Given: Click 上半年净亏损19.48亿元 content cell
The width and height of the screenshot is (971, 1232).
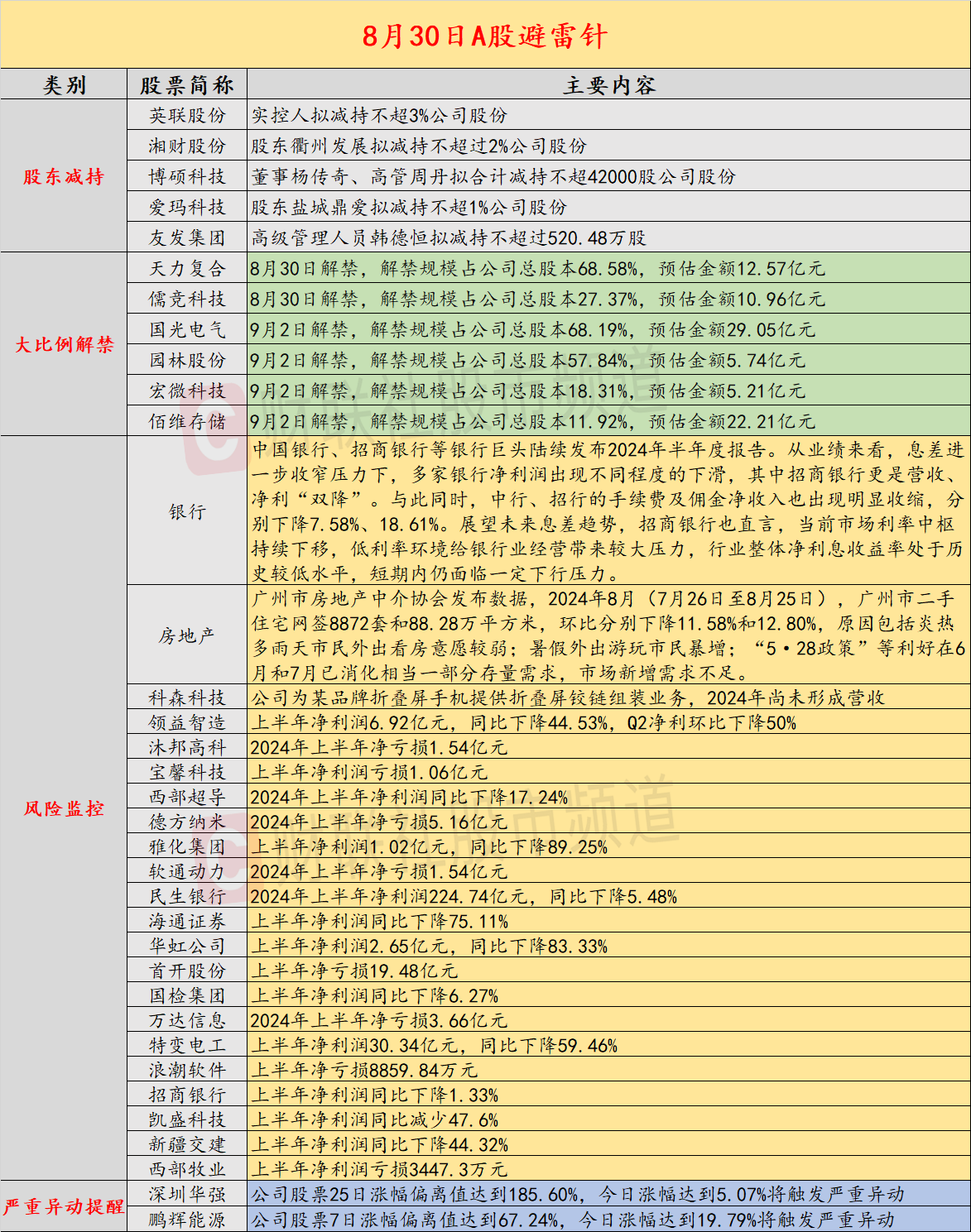Looking at the screenshot, I should tap(608, 971).
